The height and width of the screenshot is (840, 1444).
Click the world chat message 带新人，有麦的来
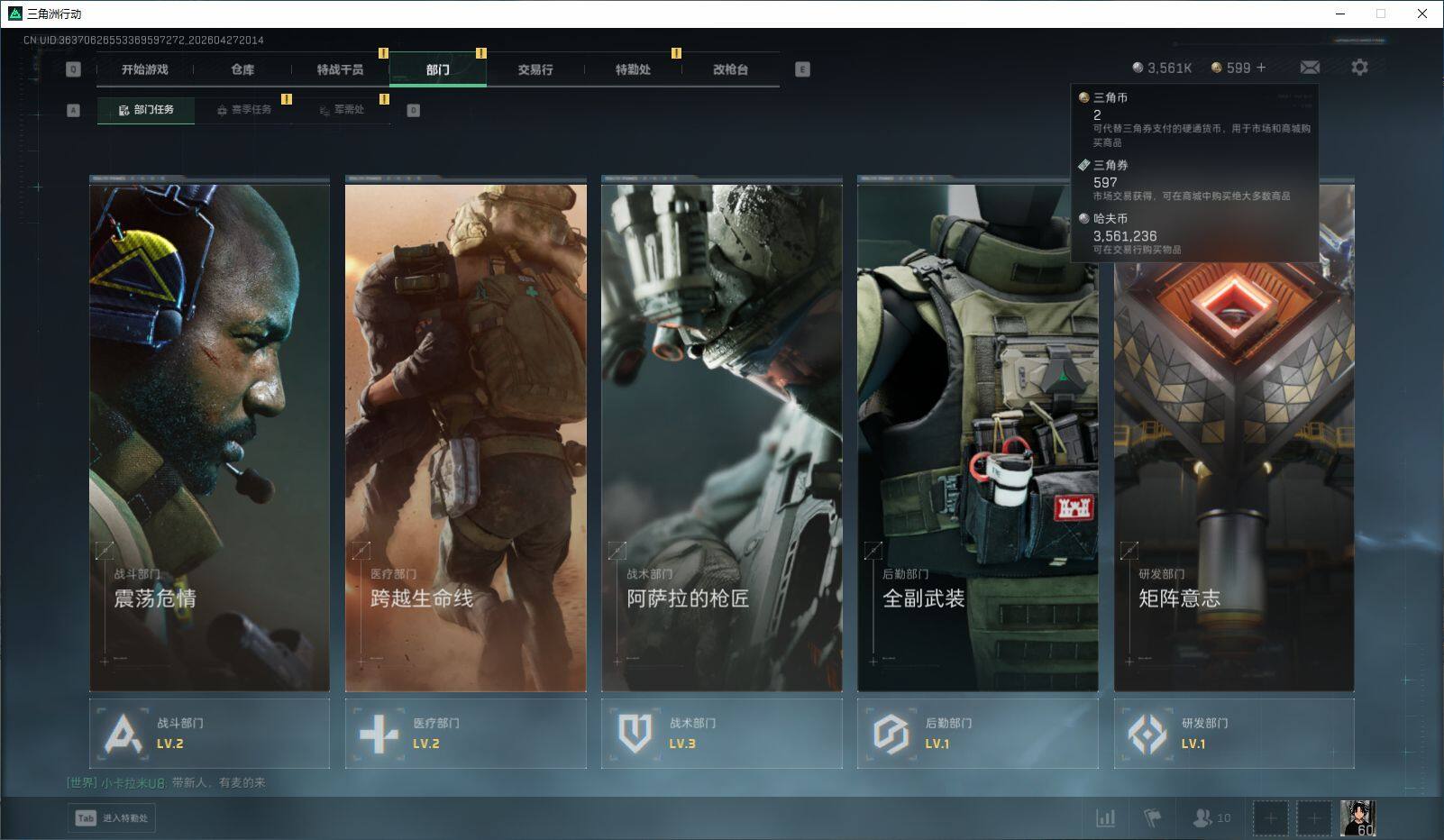tap(219, 783)
